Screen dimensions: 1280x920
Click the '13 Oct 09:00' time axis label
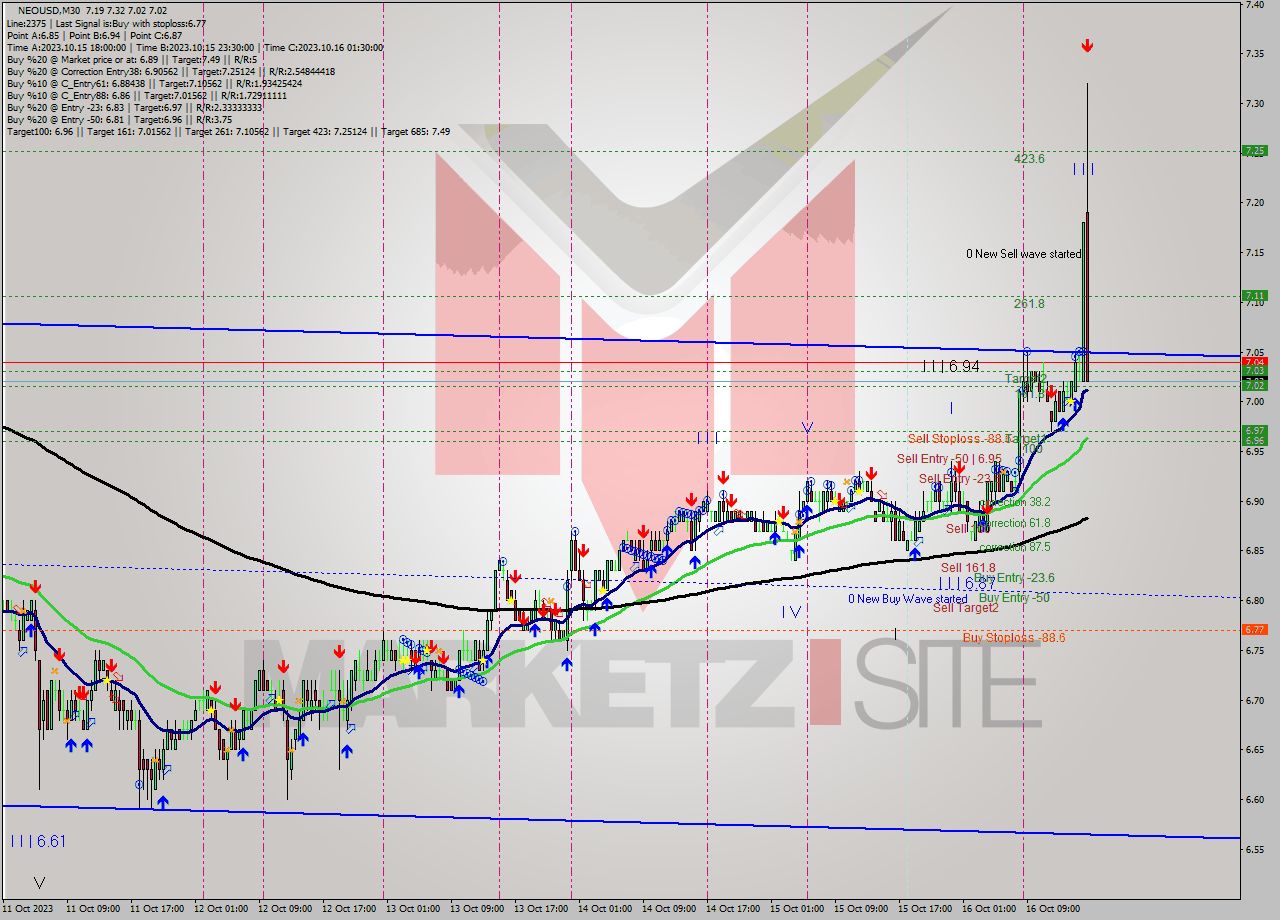click(477, 909)
